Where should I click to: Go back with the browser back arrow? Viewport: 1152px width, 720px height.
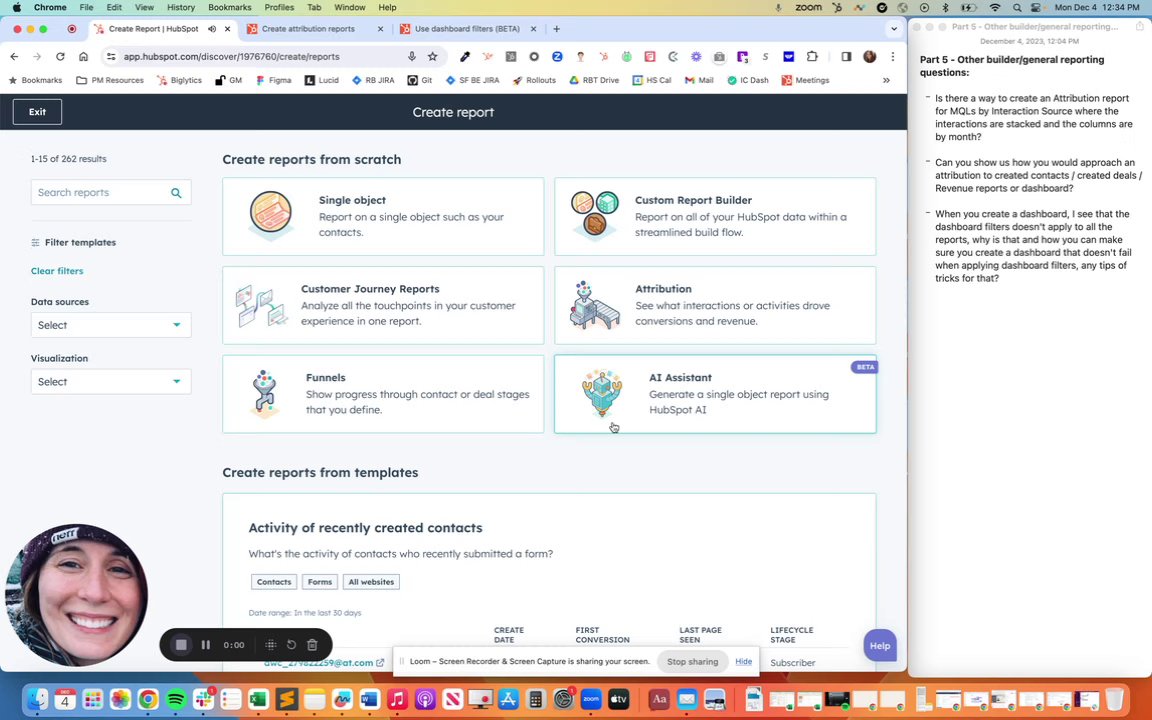click(x=15, y=57)
